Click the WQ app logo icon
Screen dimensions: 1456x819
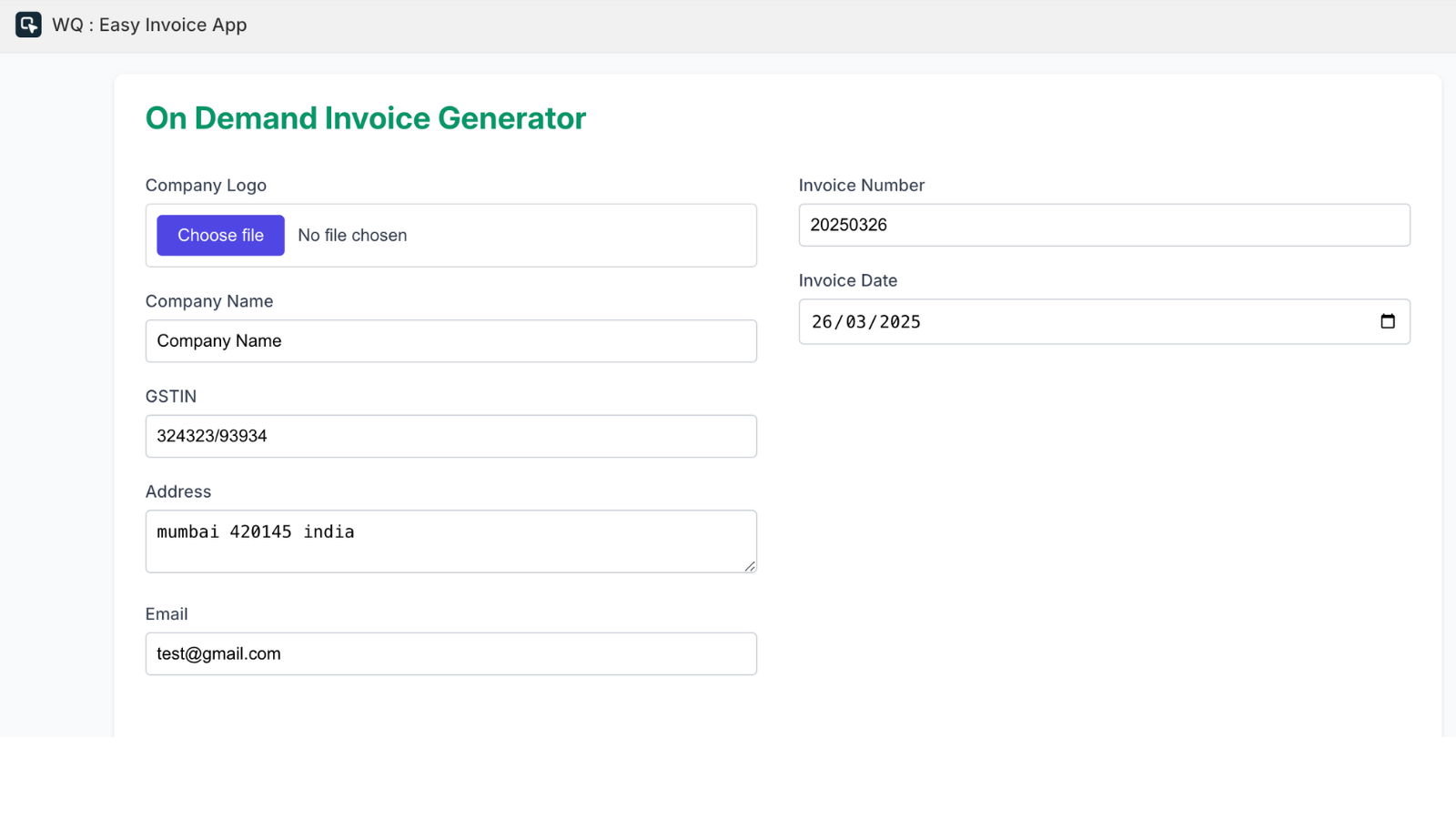point(28,25)
